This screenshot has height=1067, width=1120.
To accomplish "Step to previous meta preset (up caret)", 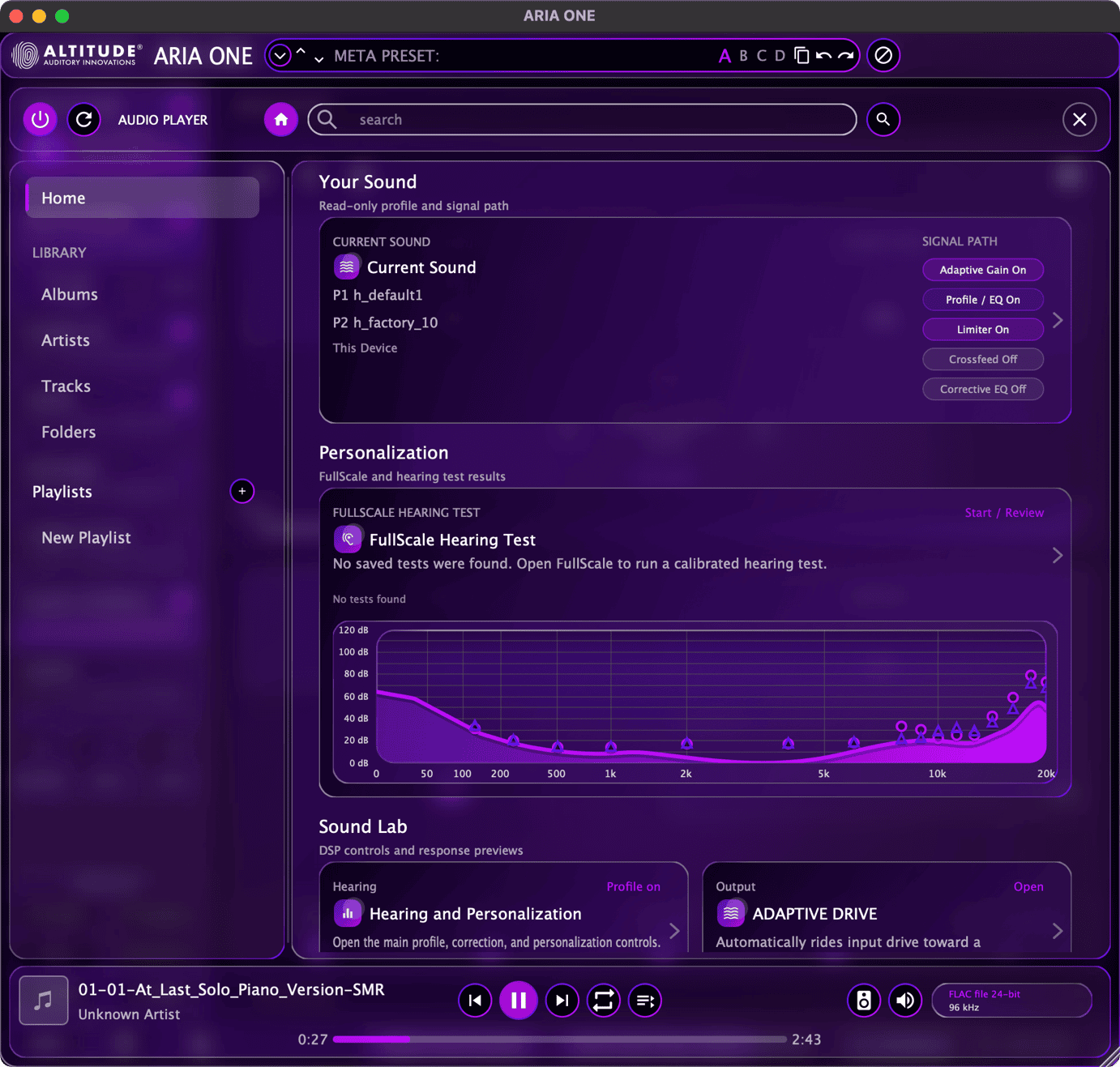I will 301,50.
